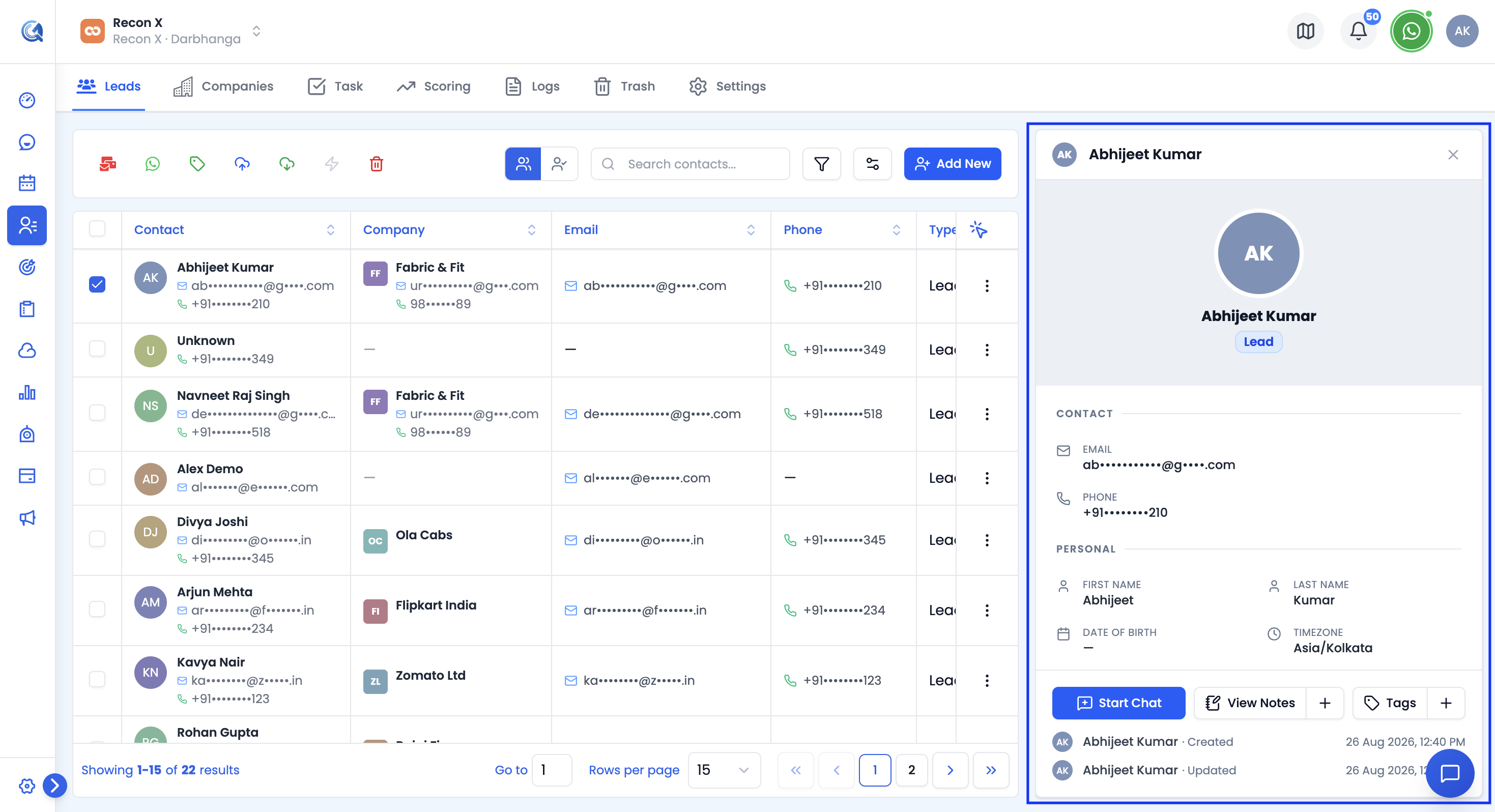Click the View Notes button
Image resolution: width=1495 pixels, height=812 pixels.
[x=1250, y=703]
